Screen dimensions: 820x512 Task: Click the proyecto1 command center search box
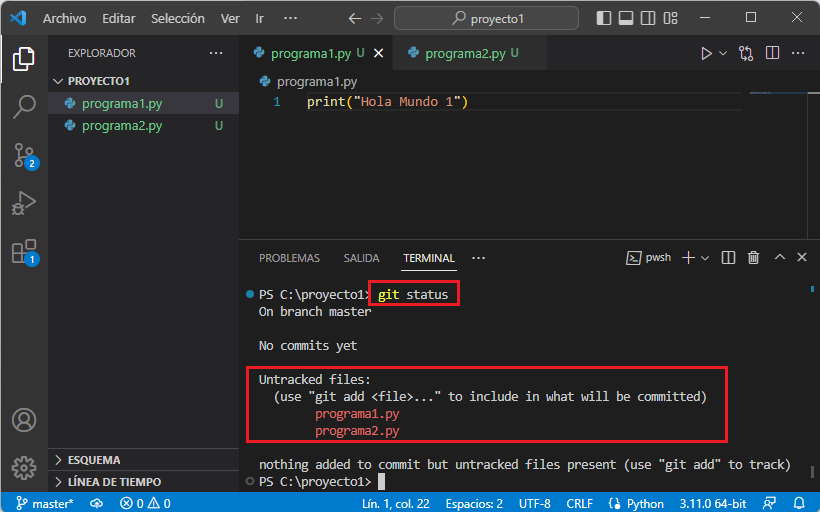coord(486,19)
